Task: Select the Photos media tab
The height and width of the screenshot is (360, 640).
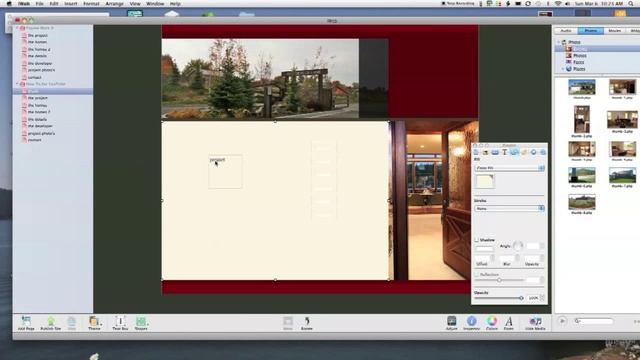Action: [x=591, y=31]
